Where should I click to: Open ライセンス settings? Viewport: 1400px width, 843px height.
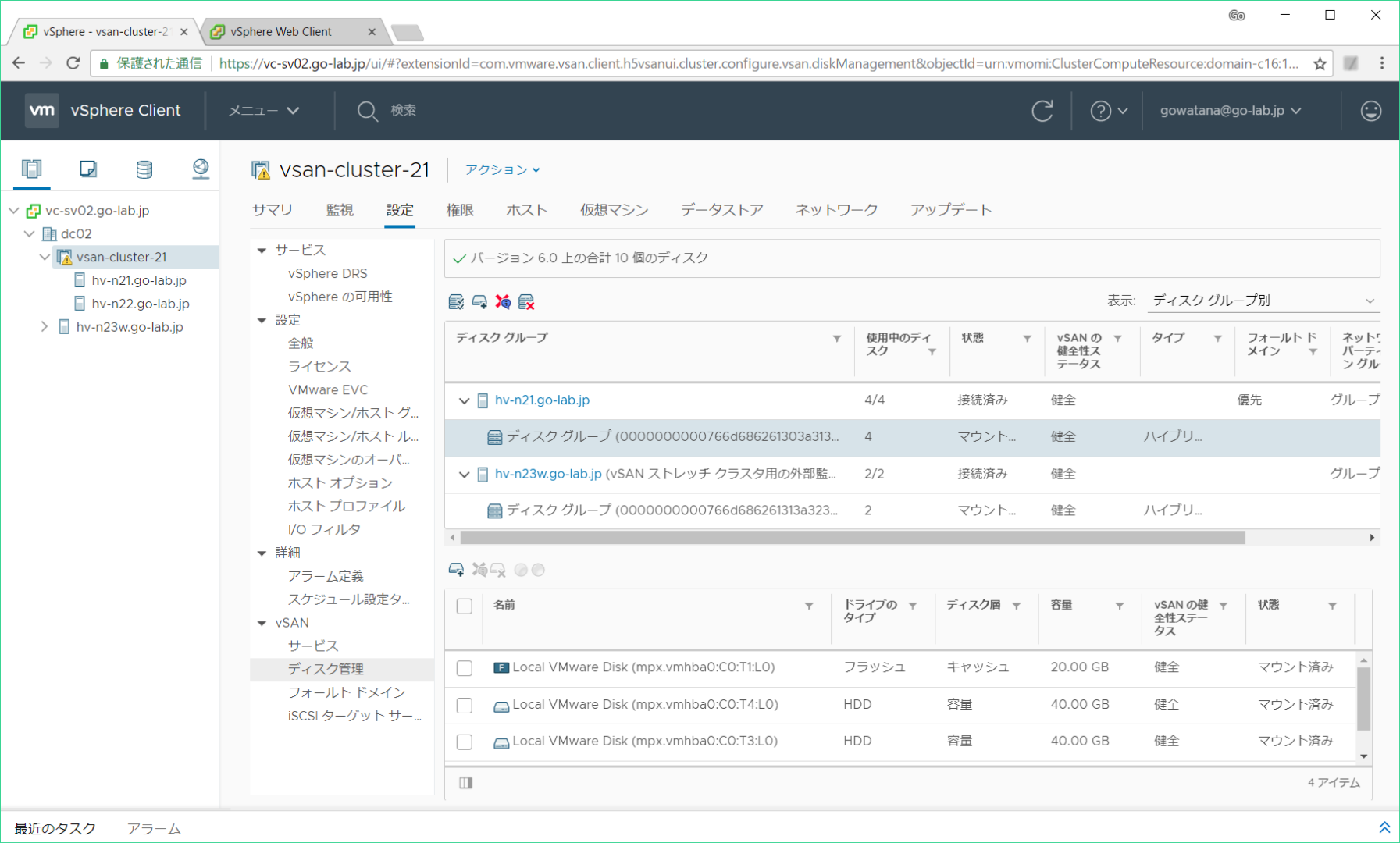pos(319,366)
